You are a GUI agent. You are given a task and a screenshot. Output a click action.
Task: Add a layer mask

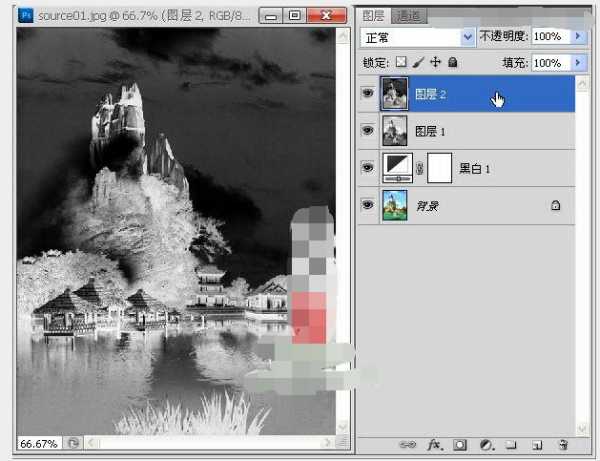click(460, 444)
